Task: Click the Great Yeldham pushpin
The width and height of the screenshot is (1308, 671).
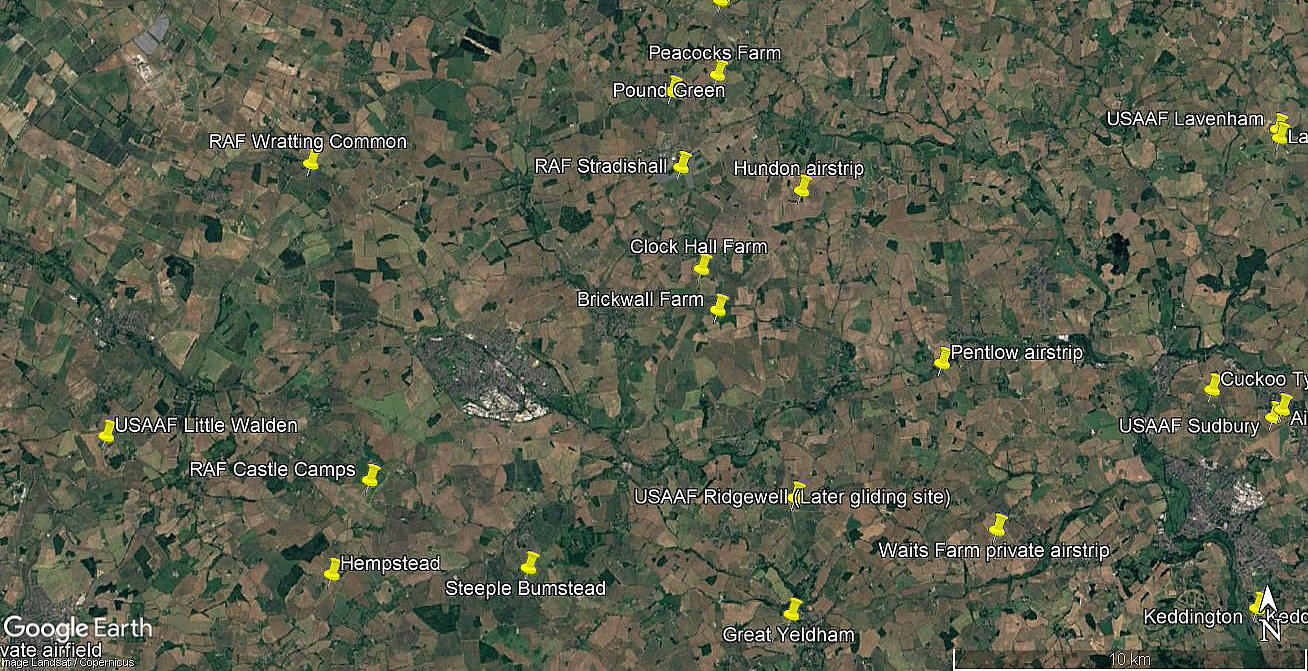Action: 793,610
